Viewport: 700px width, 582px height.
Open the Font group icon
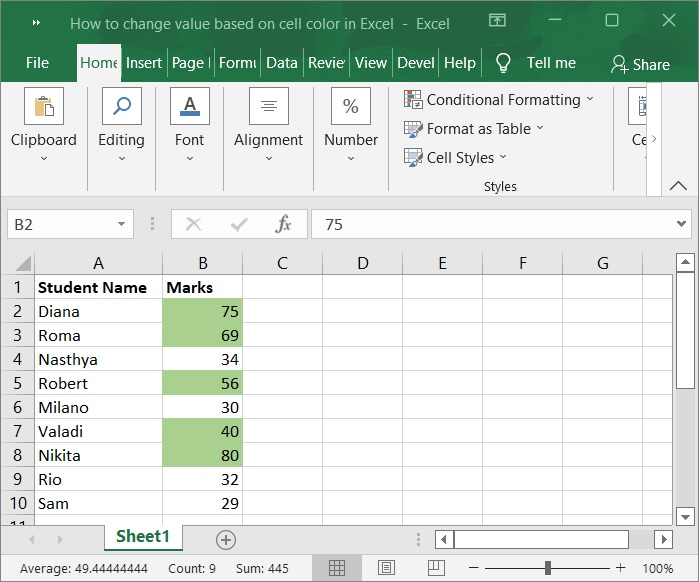click(x=189, y=107)
